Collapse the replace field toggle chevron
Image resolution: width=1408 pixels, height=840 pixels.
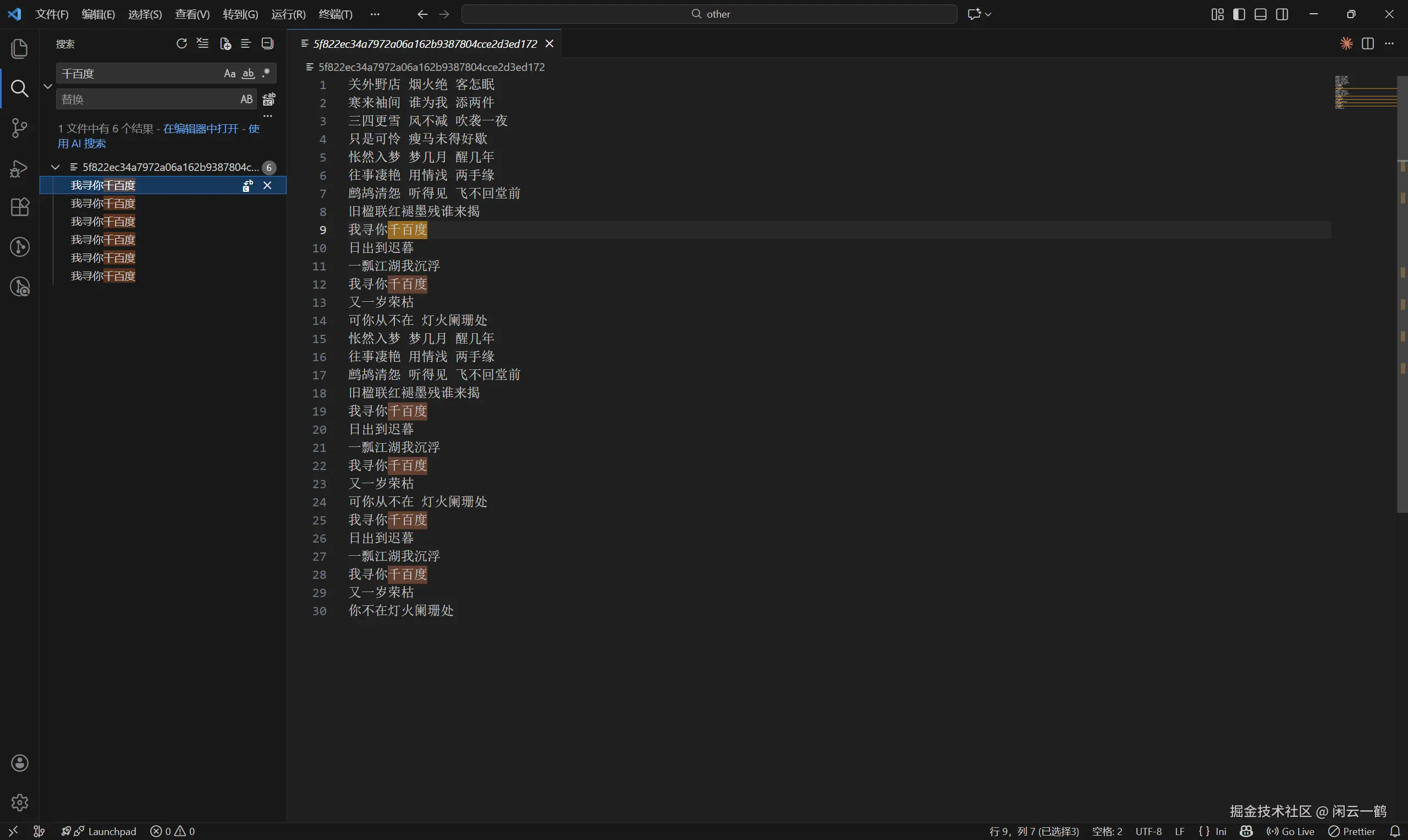(x=47, y=87)
